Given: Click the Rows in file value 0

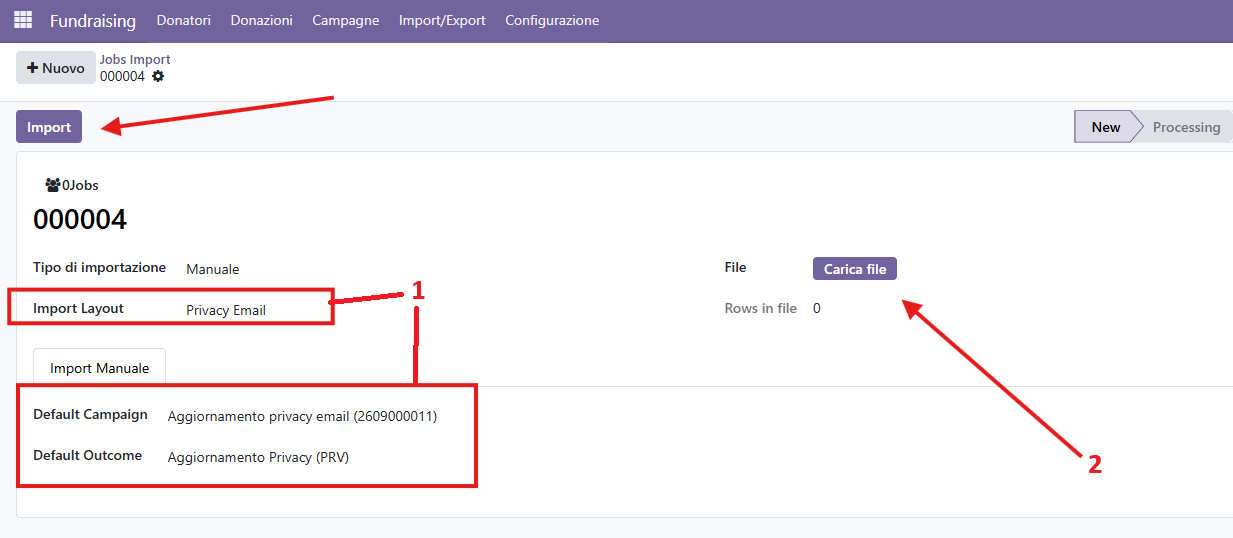Looking at the screenshot, I should click(x=817, y=309).
